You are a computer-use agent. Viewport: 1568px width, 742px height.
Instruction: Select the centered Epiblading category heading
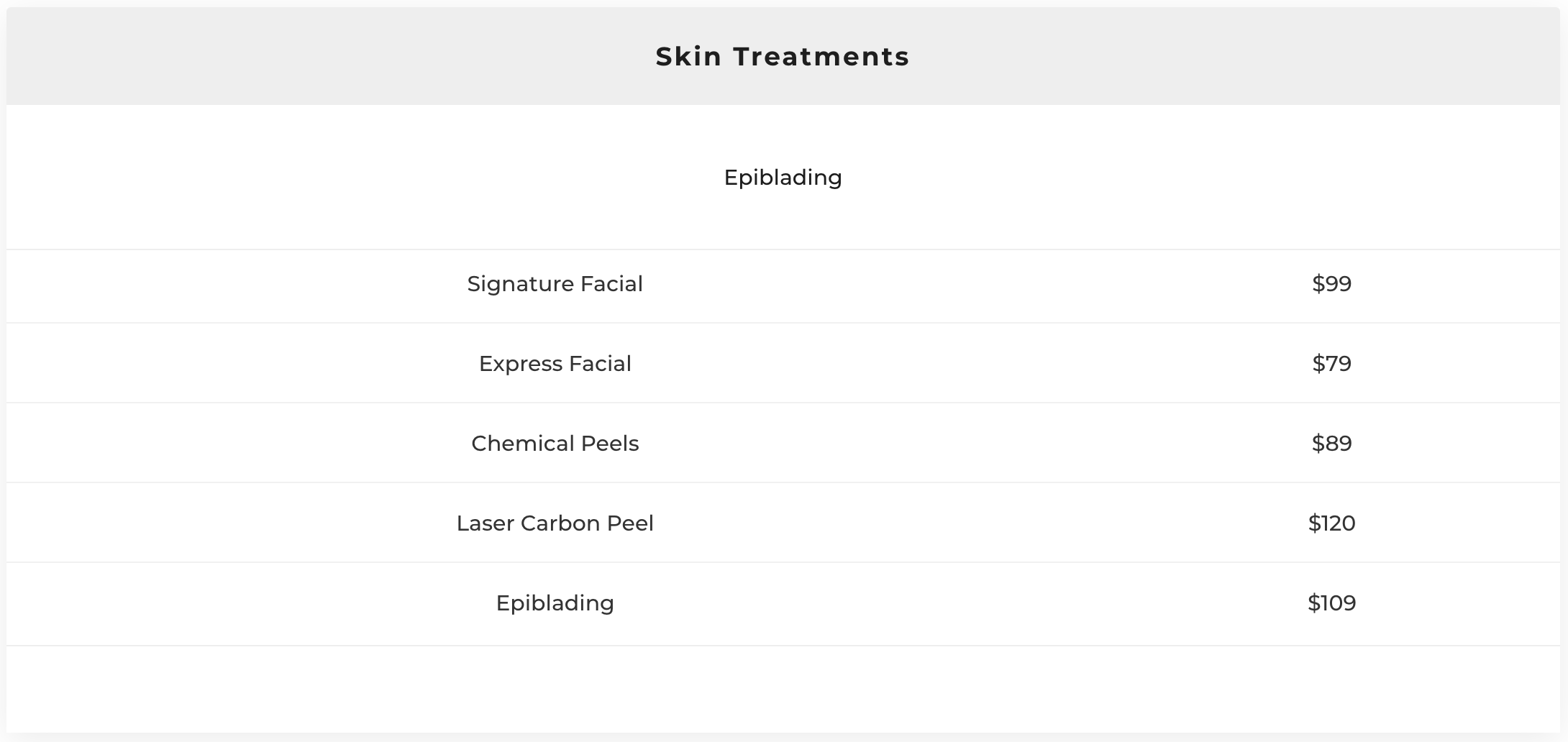[x=783, y=178]
